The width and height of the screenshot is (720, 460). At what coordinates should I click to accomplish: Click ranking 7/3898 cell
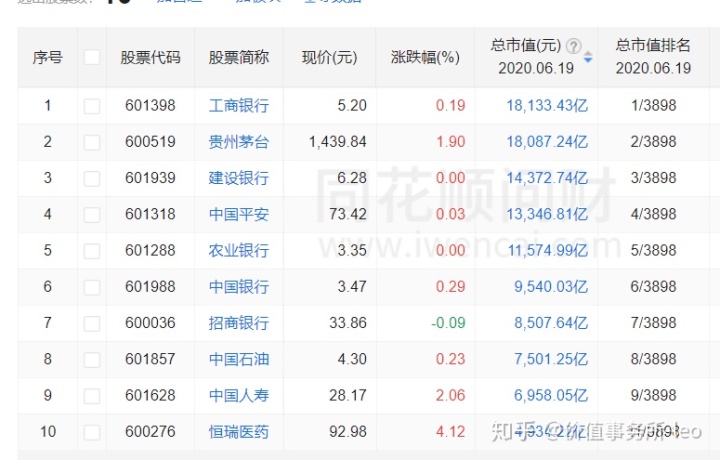tap(653, 323)
